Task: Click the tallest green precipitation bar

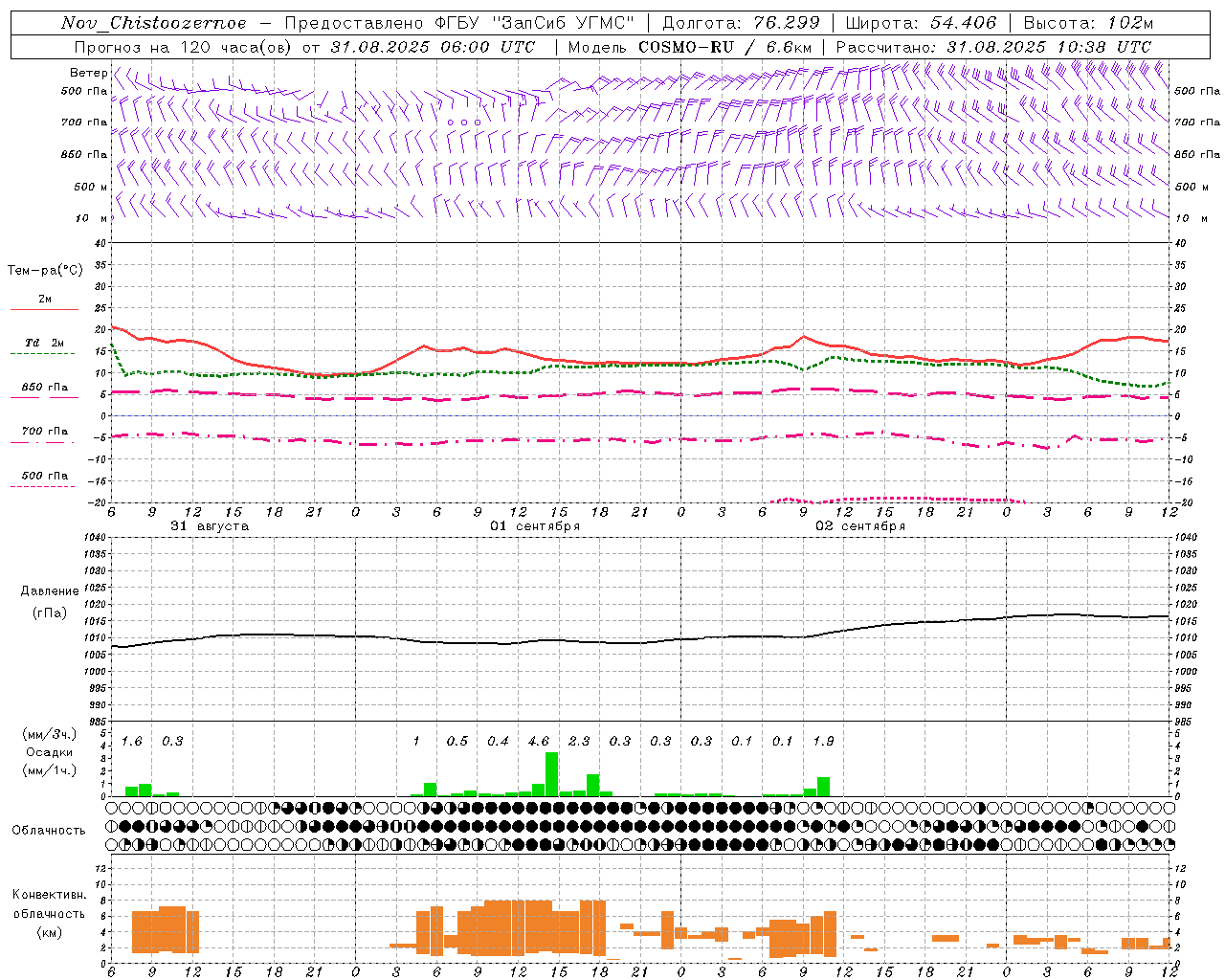Action: (x=551, y=774)
